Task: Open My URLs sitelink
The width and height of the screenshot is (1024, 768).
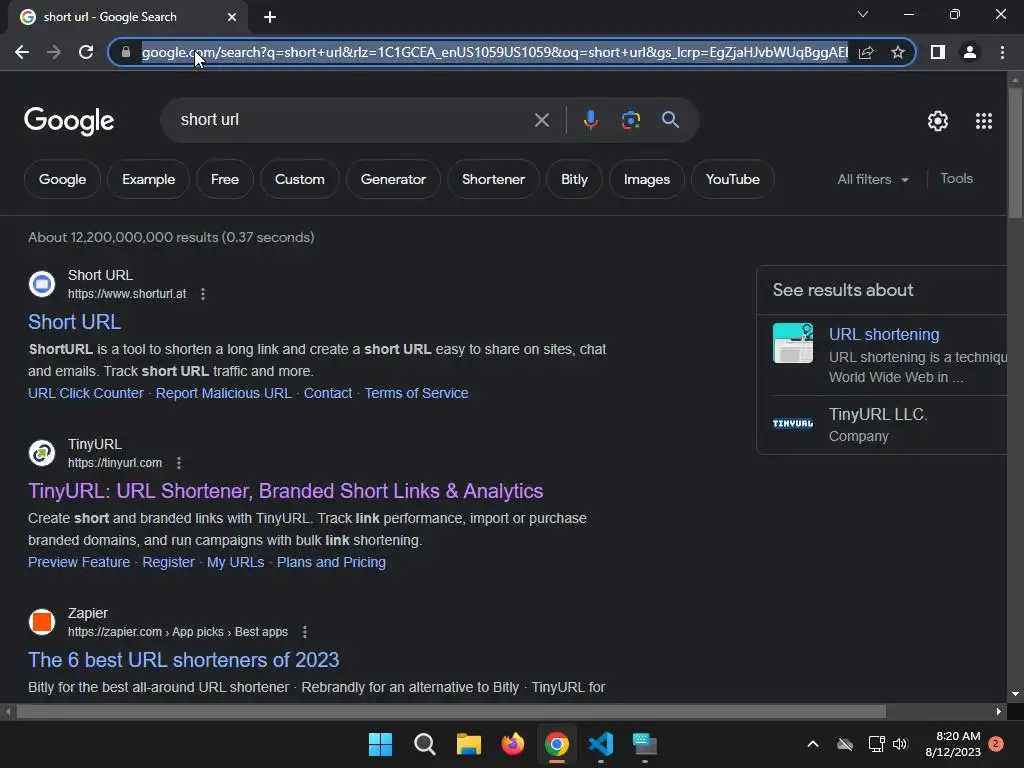Action: pyautogui.click(x=236, y=562)
